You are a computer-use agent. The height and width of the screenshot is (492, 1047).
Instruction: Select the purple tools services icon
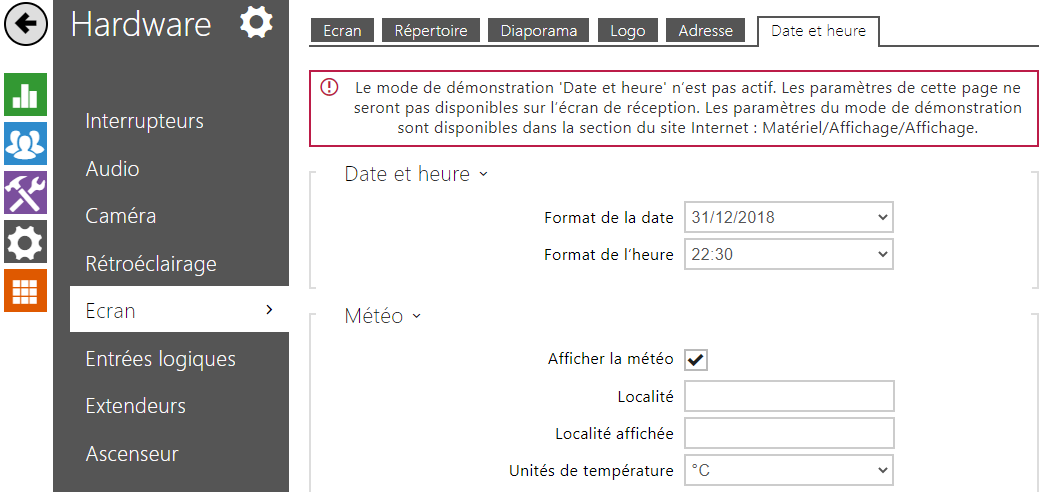pos(25,192)
